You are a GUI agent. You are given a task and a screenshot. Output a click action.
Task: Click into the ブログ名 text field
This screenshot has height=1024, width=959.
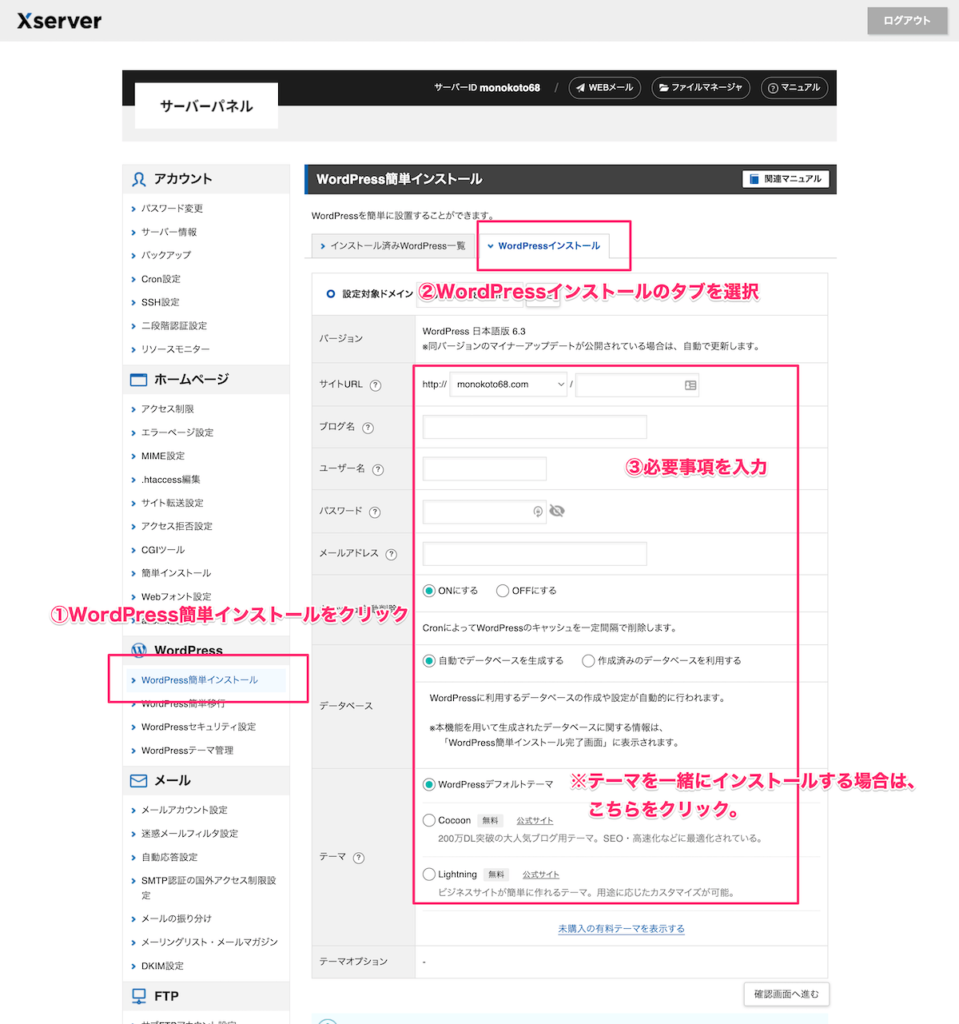534,427
